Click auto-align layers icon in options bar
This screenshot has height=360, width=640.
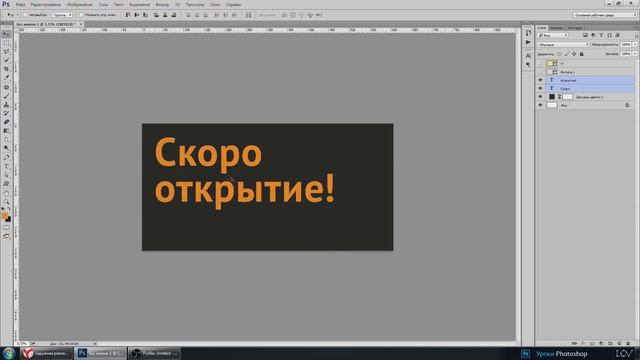pyautogui.click(x=248, y=15)
